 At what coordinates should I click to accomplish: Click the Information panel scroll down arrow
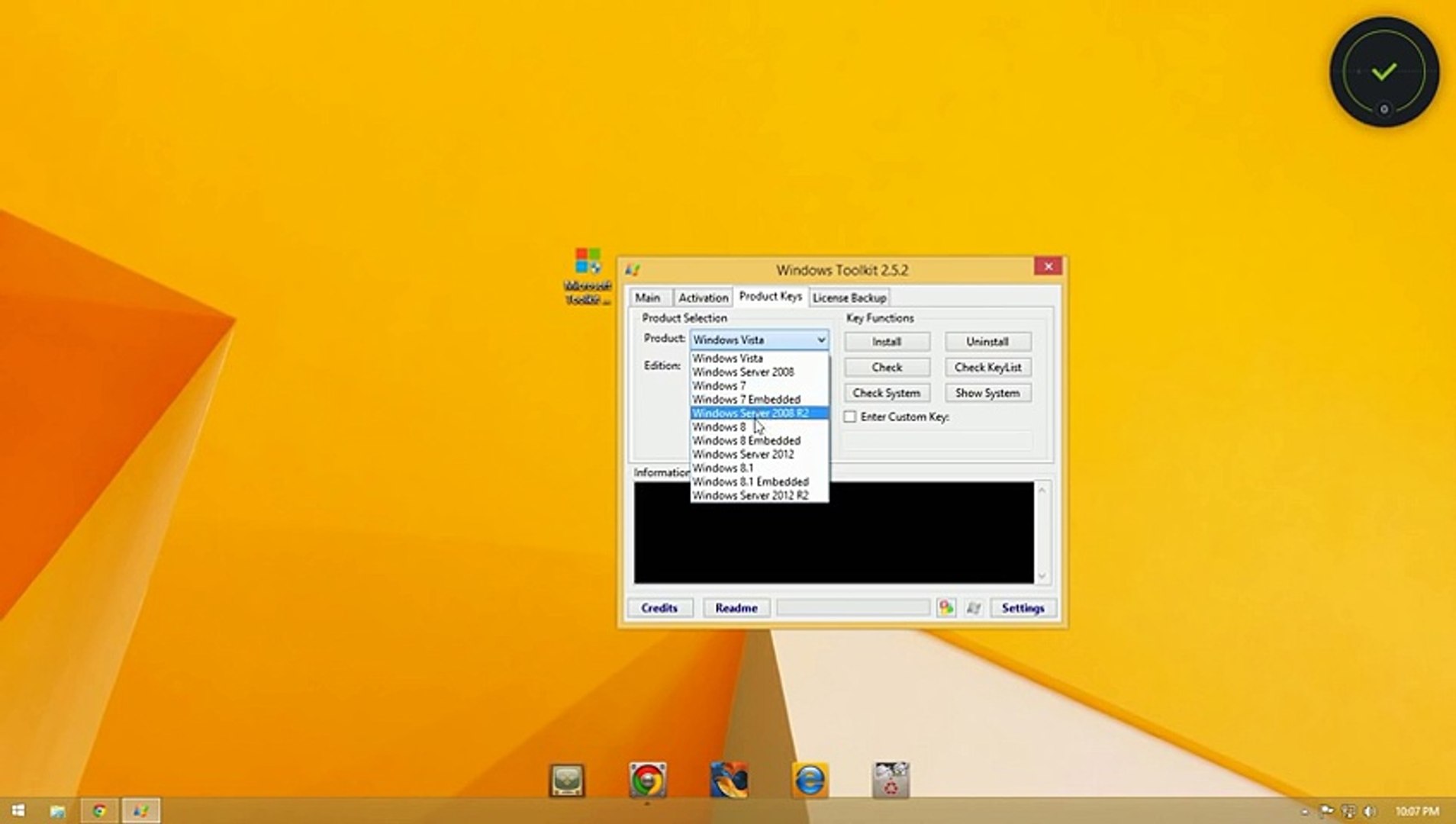(1042, 576)
